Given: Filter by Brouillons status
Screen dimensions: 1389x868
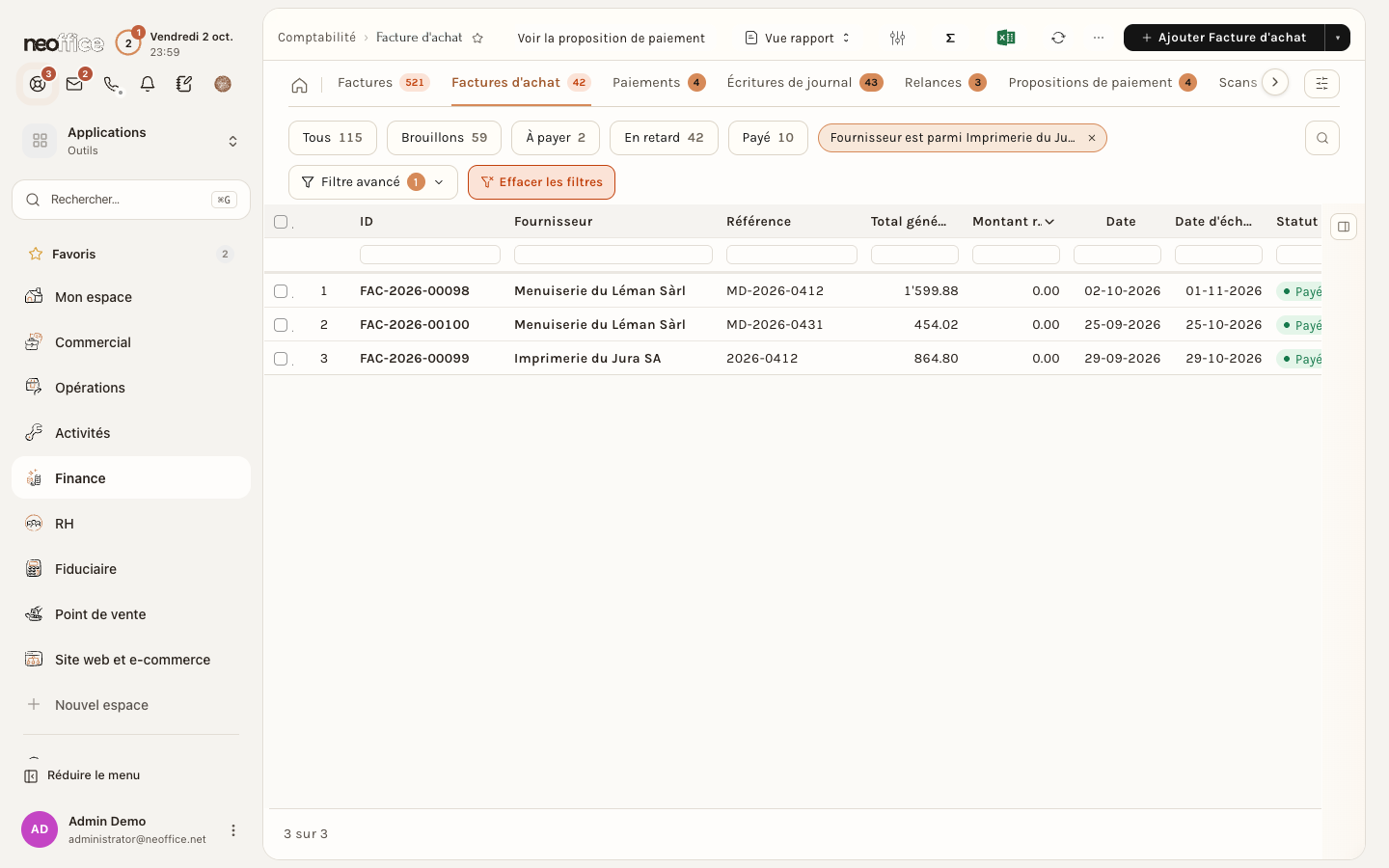Looking at the screenshot, I should [x=444, y=138].
